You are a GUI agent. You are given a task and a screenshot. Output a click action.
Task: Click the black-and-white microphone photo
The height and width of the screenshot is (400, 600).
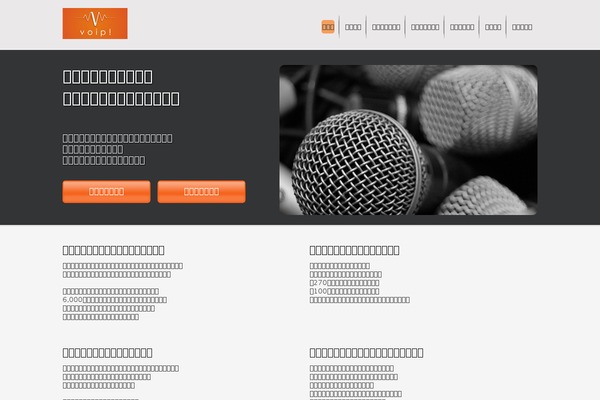408,140
